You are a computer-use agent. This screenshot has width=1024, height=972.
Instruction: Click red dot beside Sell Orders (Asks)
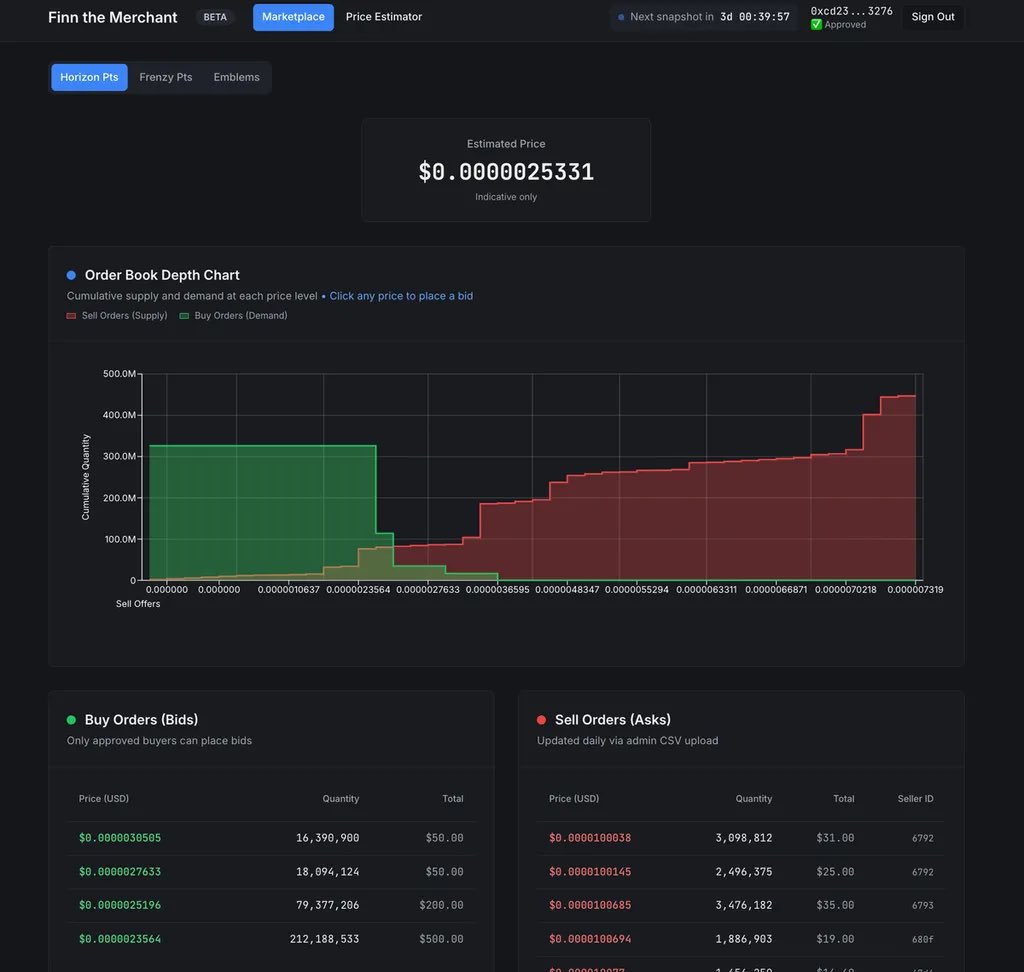(x=541, y=720)
